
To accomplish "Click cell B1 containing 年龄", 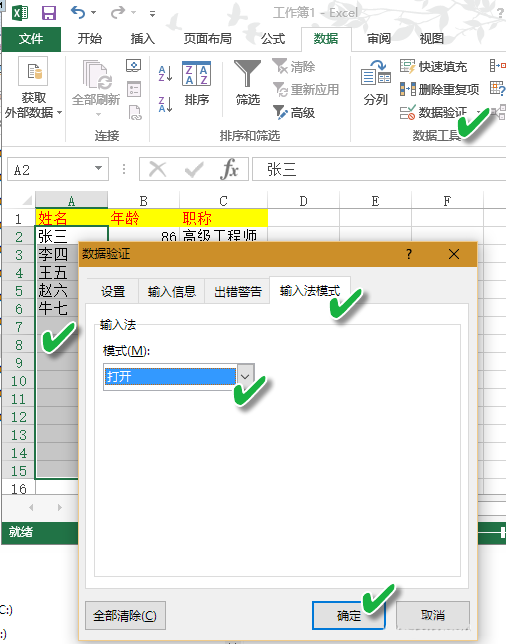I will (x=143, y=218).
